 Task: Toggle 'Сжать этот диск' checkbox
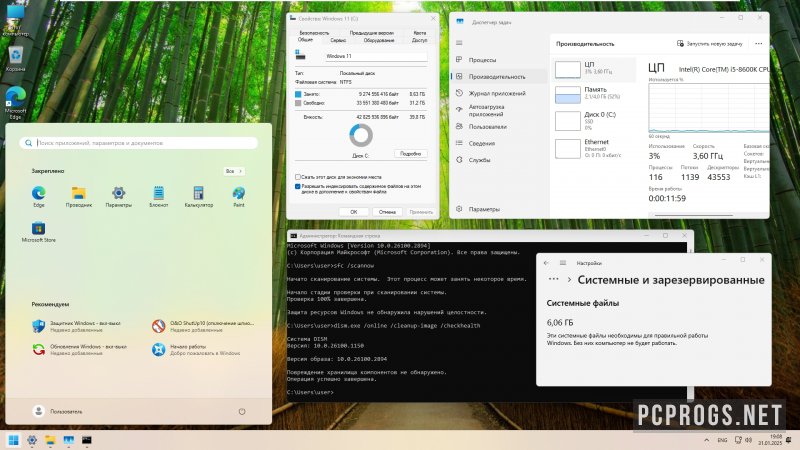[x=297, y=177]
